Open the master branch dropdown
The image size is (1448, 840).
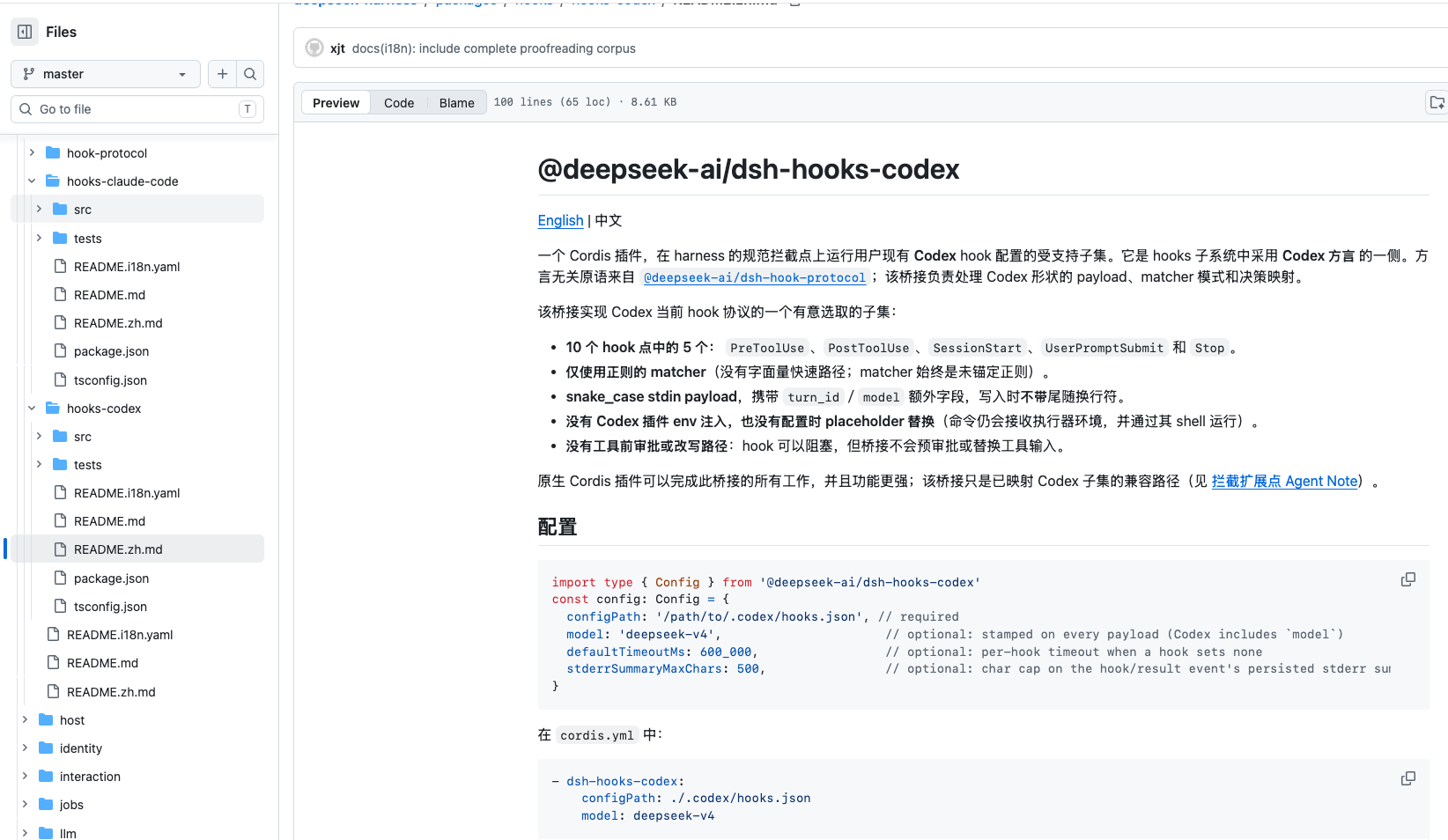(106, 74)
